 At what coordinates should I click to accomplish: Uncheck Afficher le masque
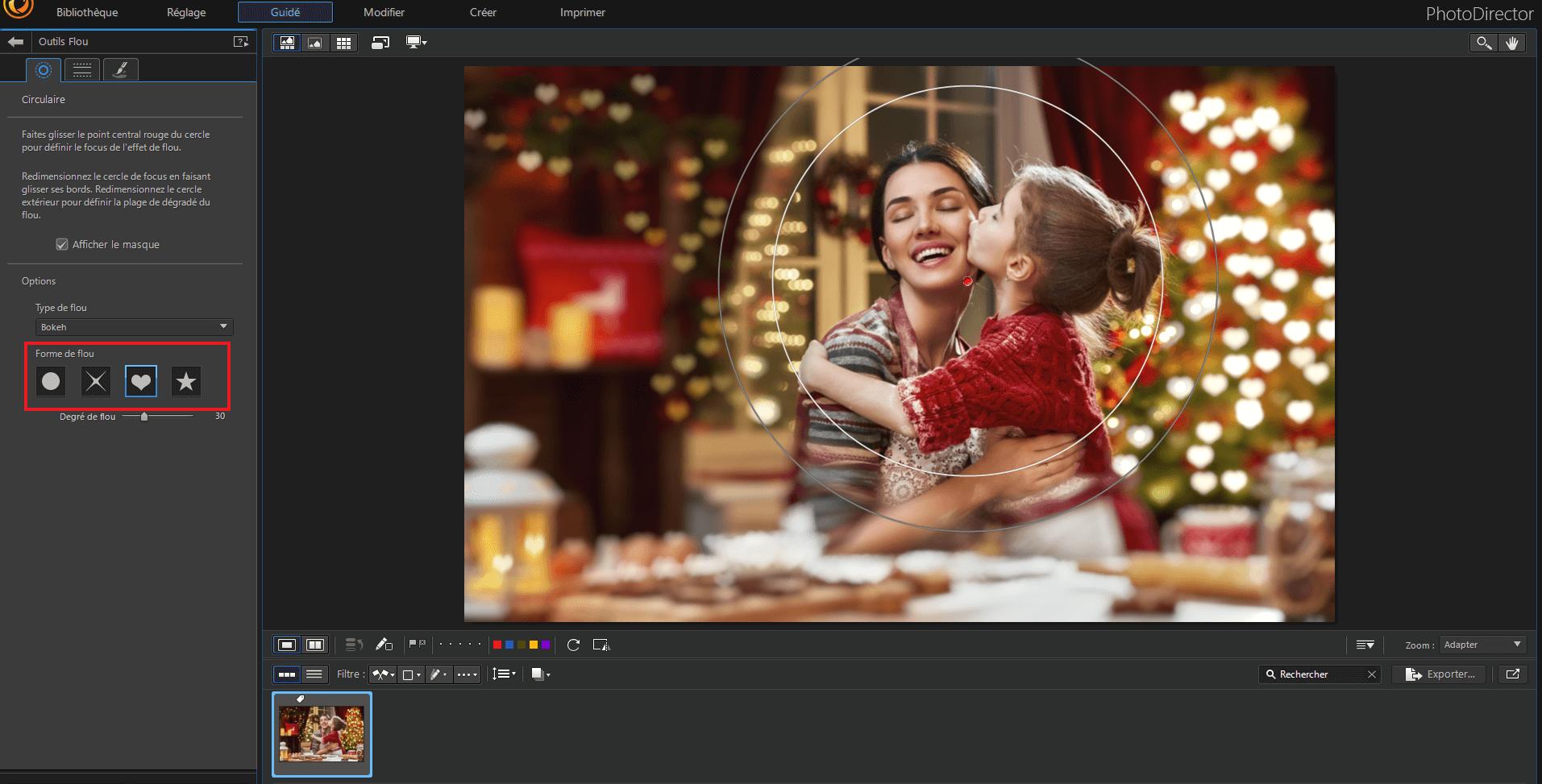point(63,244)
